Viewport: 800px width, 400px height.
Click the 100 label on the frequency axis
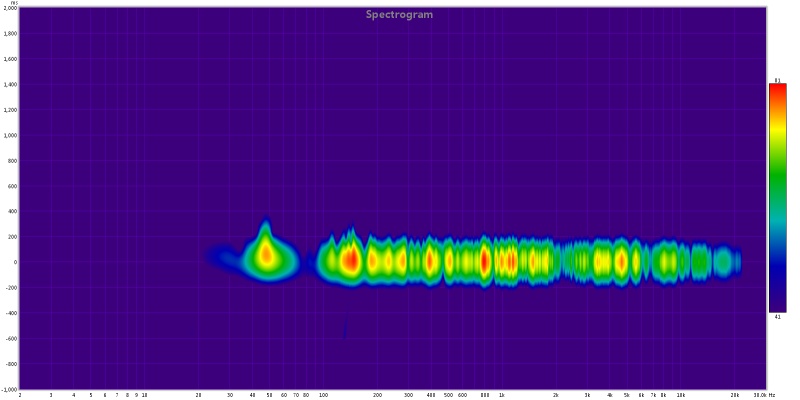(323, 395)
